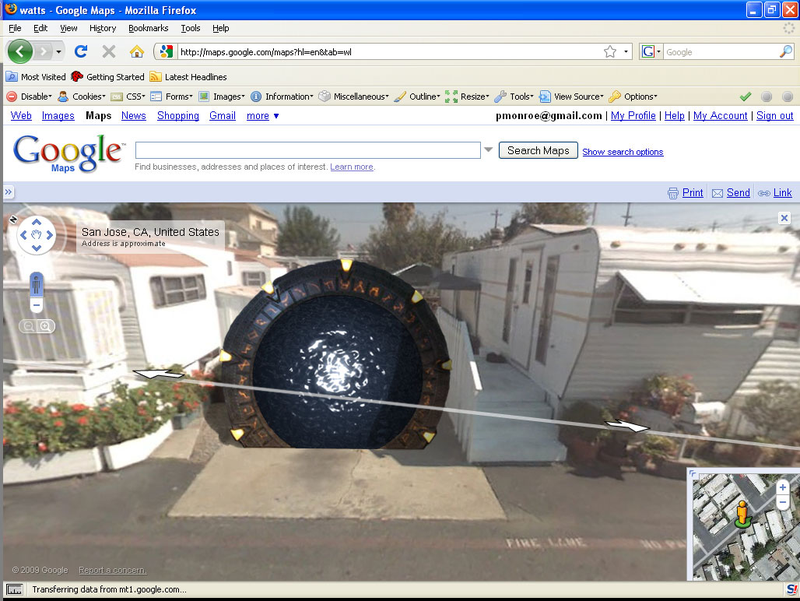Click the Street View zoom-in magnifier
Image resolution: width=800 pixels, height=601 pixels.
pos(45,326)
